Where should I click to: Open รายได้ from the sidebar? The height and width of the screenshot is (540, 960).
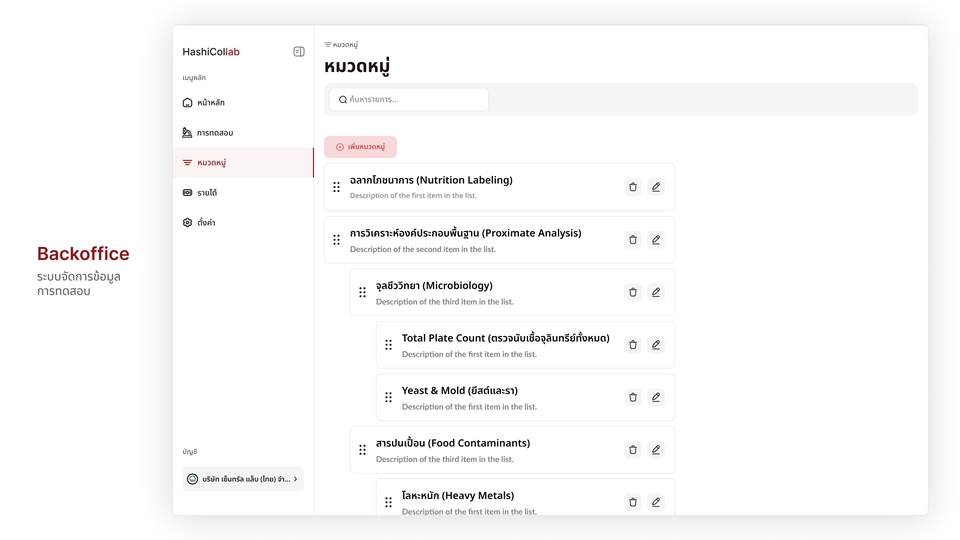point(206,193)
